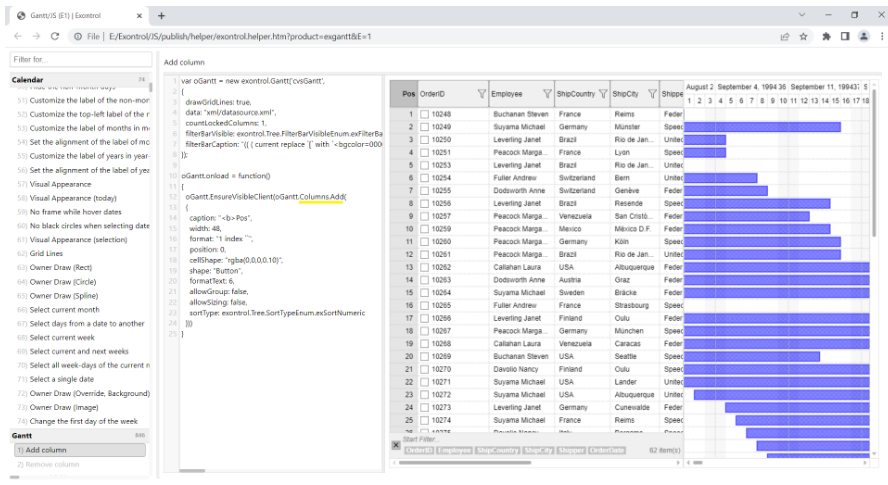The image size is (888, 485).
Task: Tick the checkbox next to order 10255
Action: click(425, 191)
